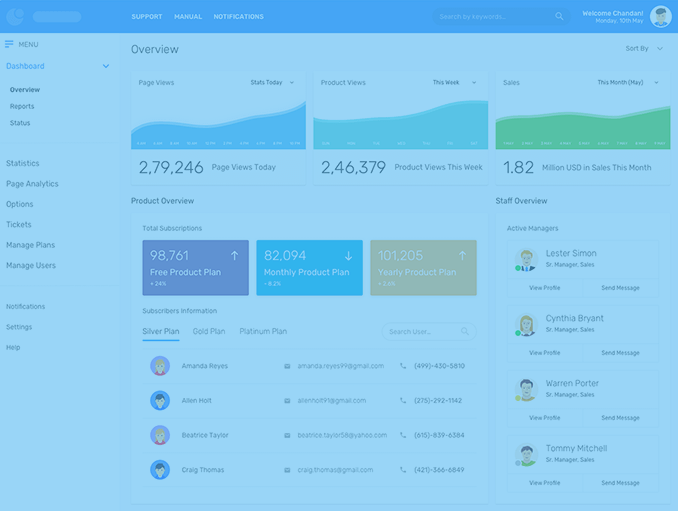Screen dimensions: 678x511
Task: Open the Notifications item in top navigation
Action: (x=238, y=17)
